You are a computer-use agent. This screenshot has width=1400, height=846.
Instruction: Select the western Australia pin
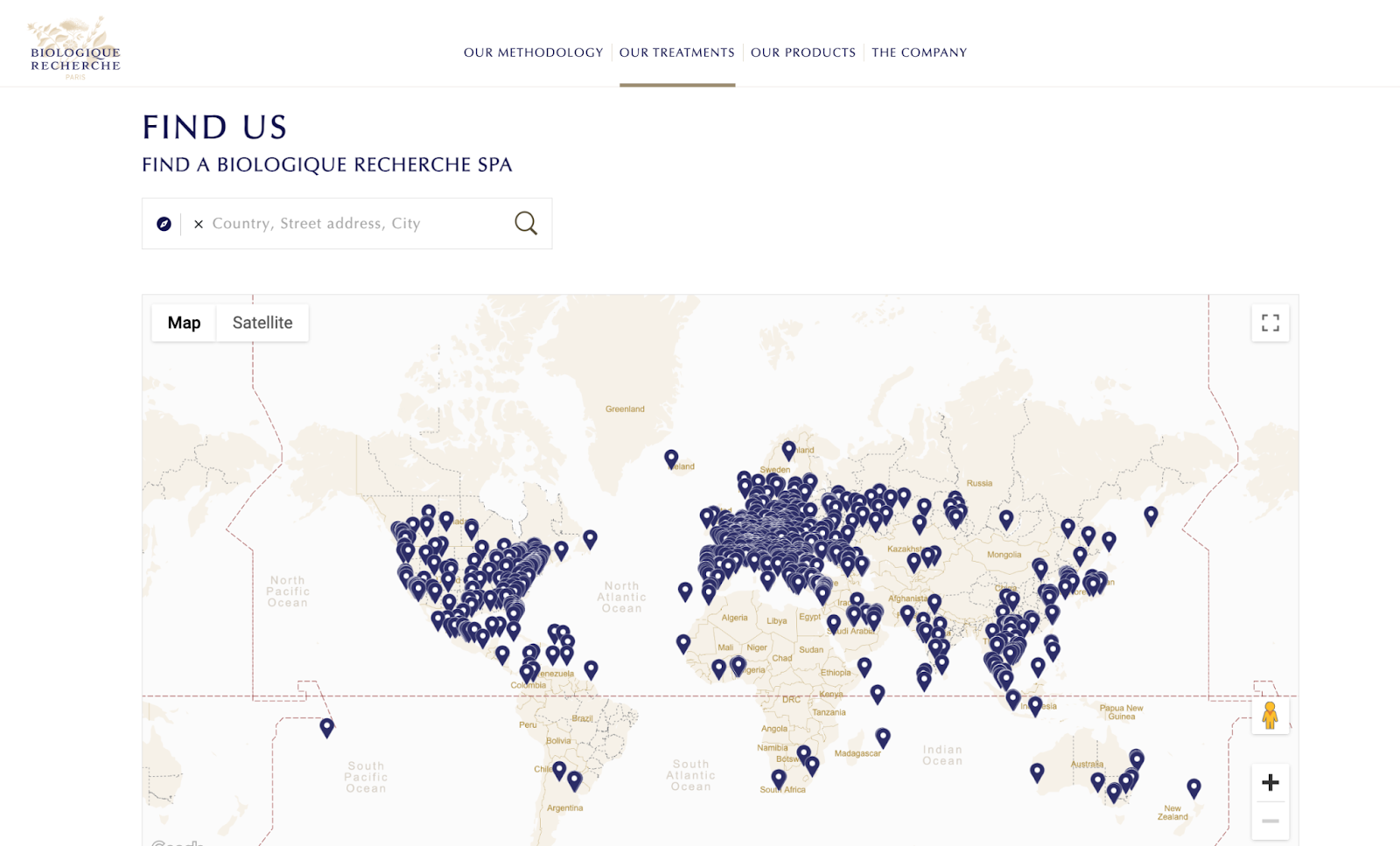click(1037, 773)
